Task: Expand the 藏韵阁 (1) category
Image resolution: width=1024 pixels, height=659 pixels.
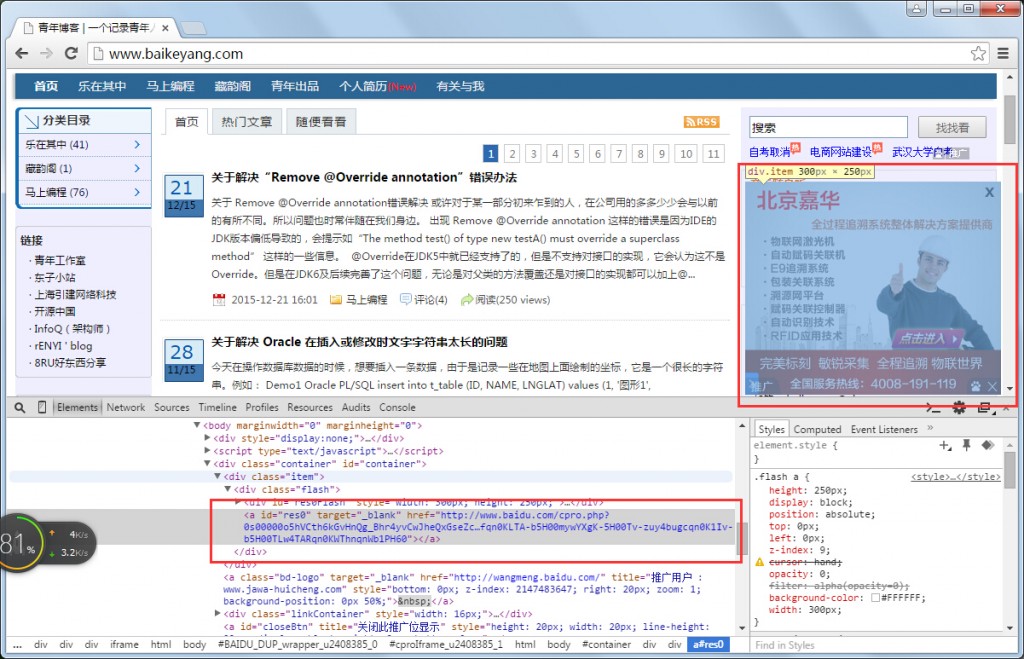Action: tap(136, 169)
